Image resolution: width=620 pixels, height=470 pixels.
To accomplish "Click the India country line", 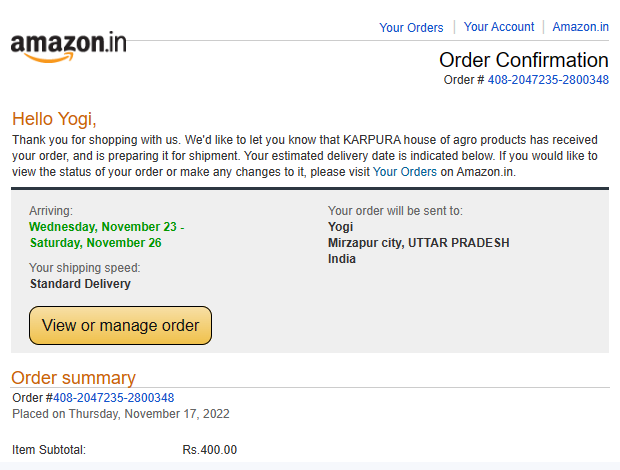I will [x=342, y=259].
